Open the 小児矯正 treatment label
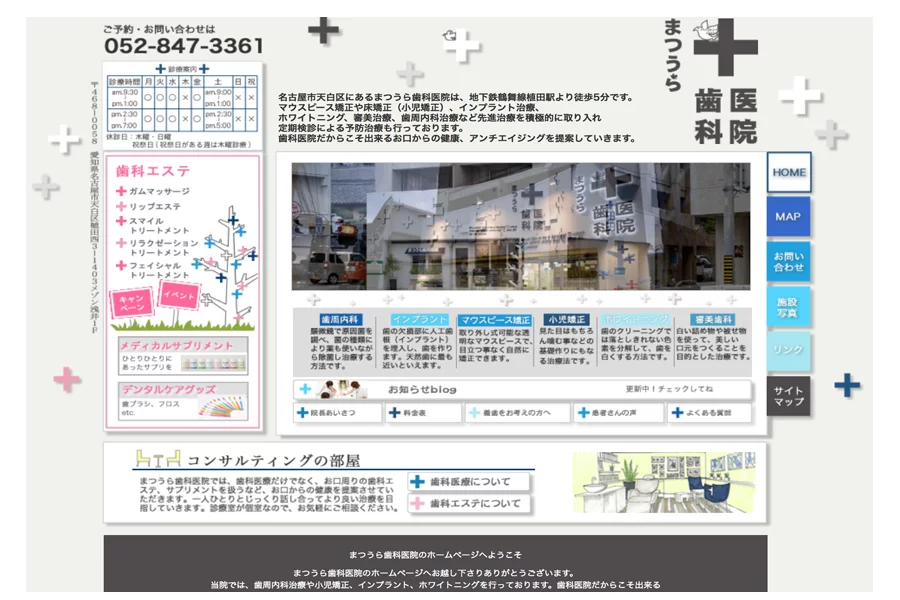900x600 pixels. (567, 319)
